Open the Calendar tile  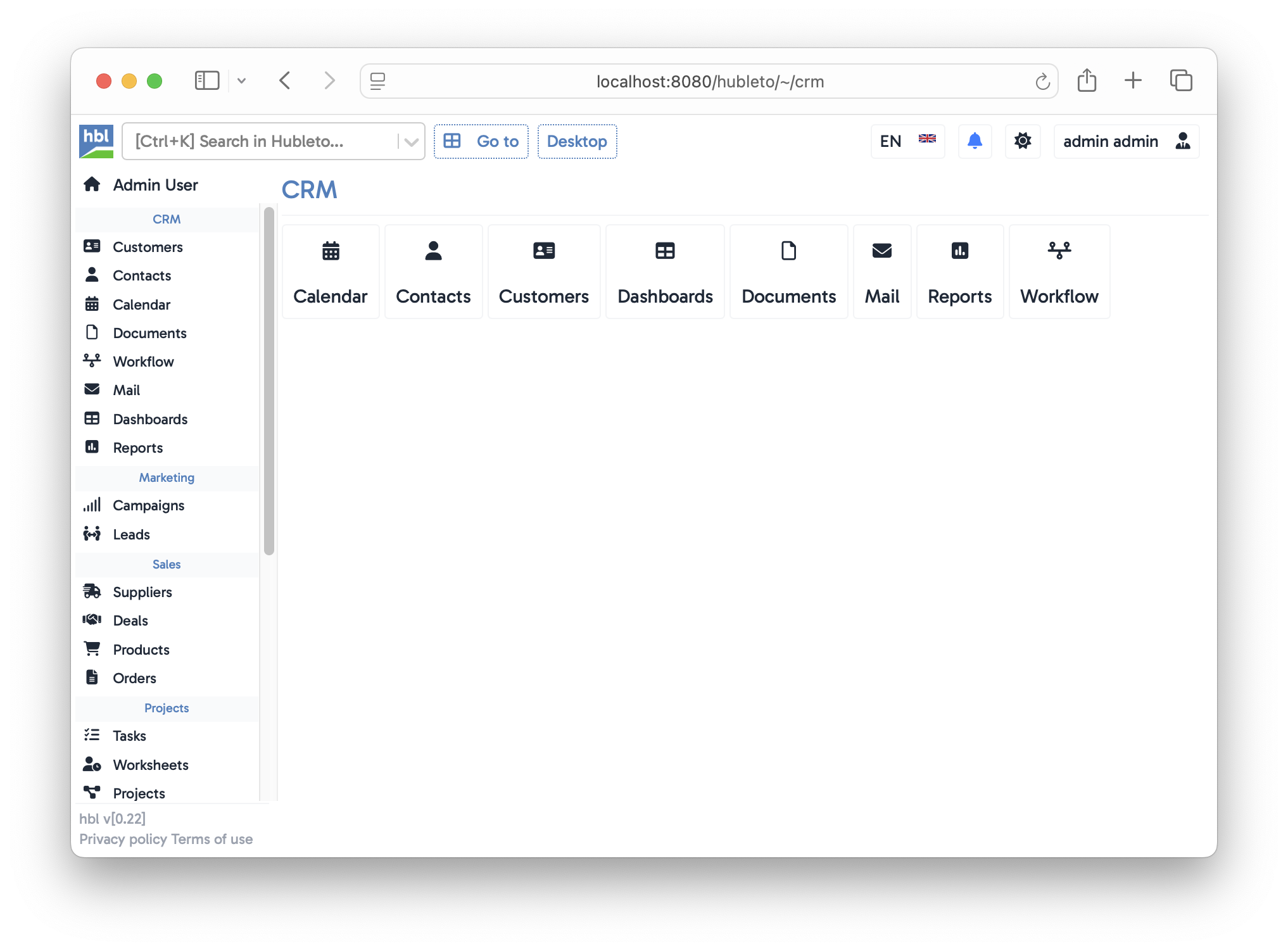click(x=331, y=272)
